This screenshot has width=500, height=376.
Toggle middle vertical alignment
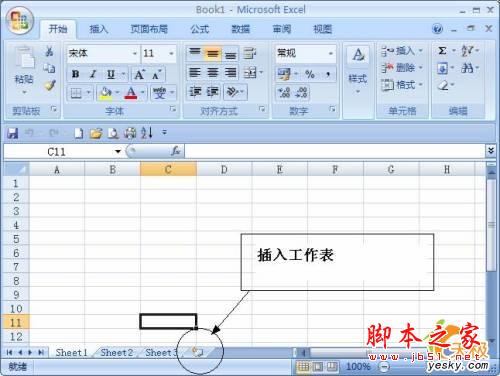[x=213, y=53]
